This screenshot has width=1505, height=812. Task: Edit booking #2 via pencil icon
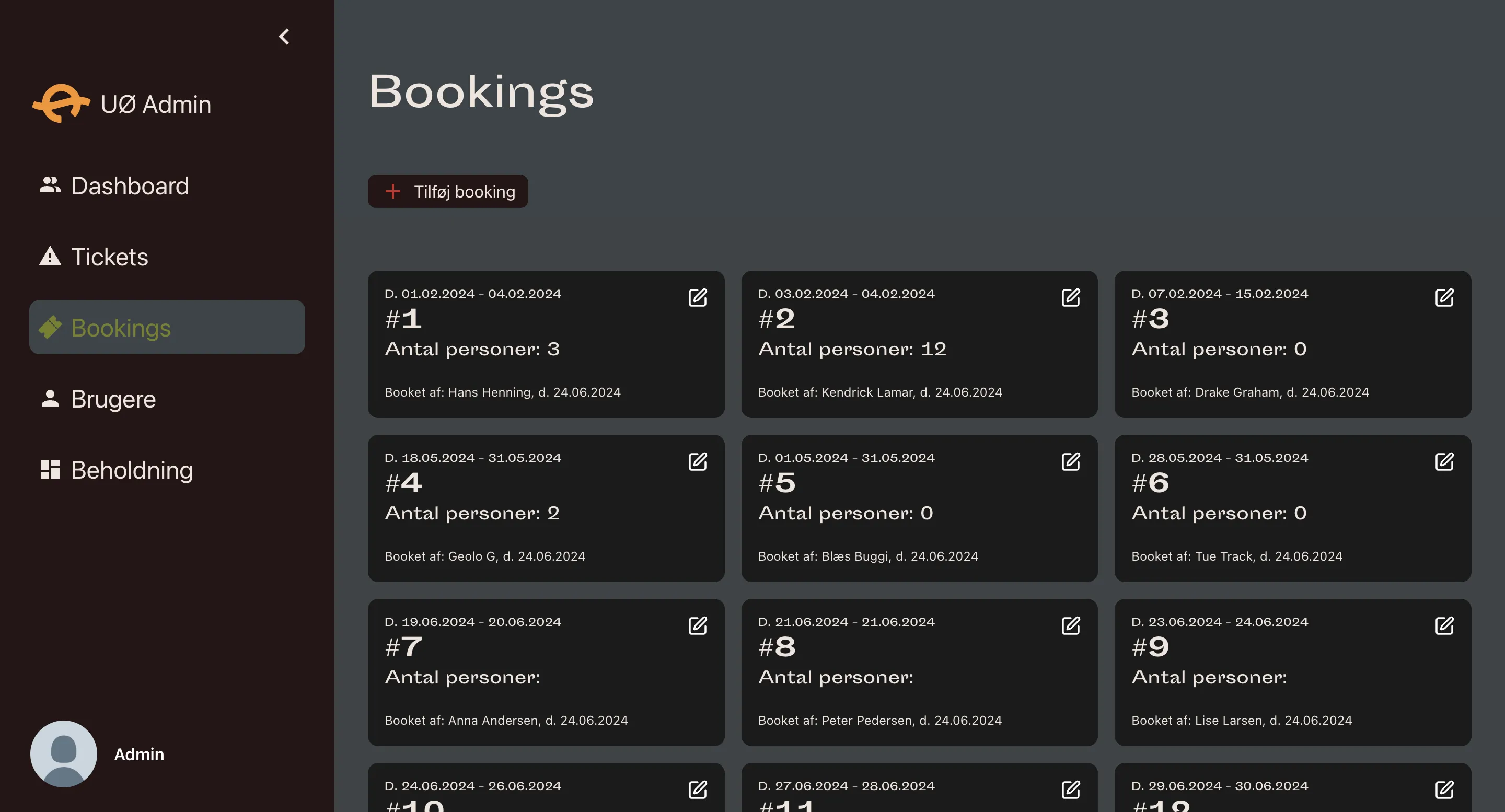[x=1071, y=298]
